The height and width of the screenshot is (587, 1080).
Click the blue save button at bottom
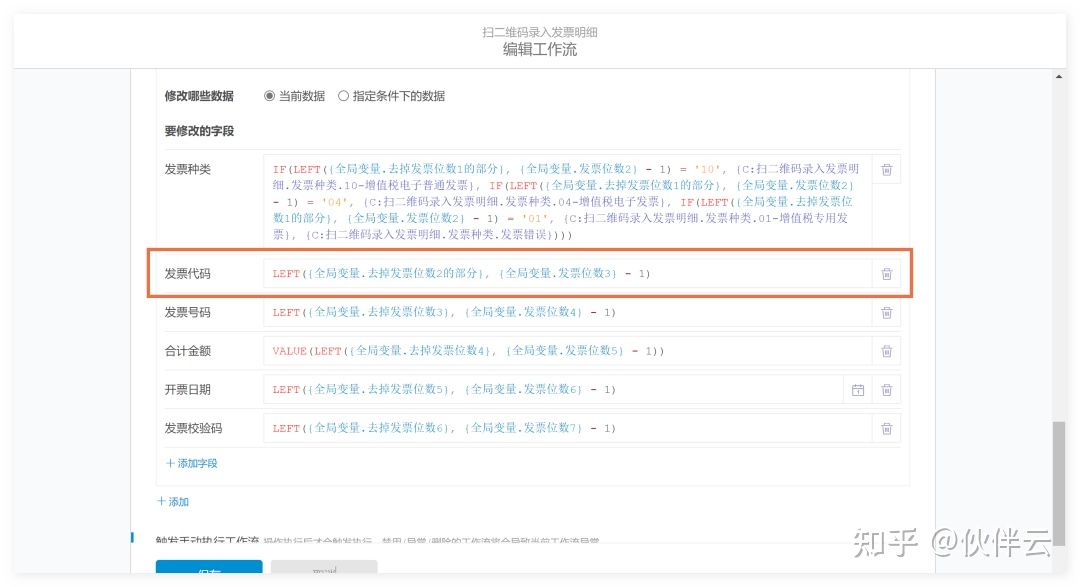tap(209, 570)
